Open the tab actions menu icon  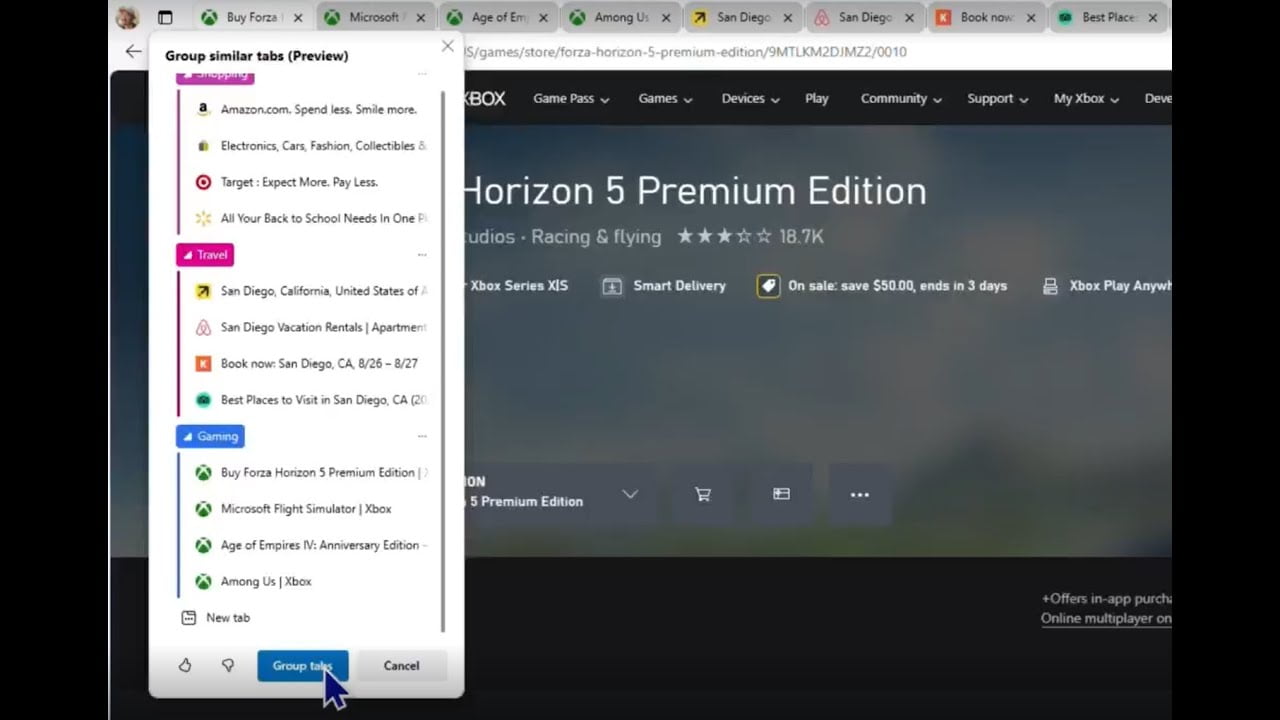166,17
